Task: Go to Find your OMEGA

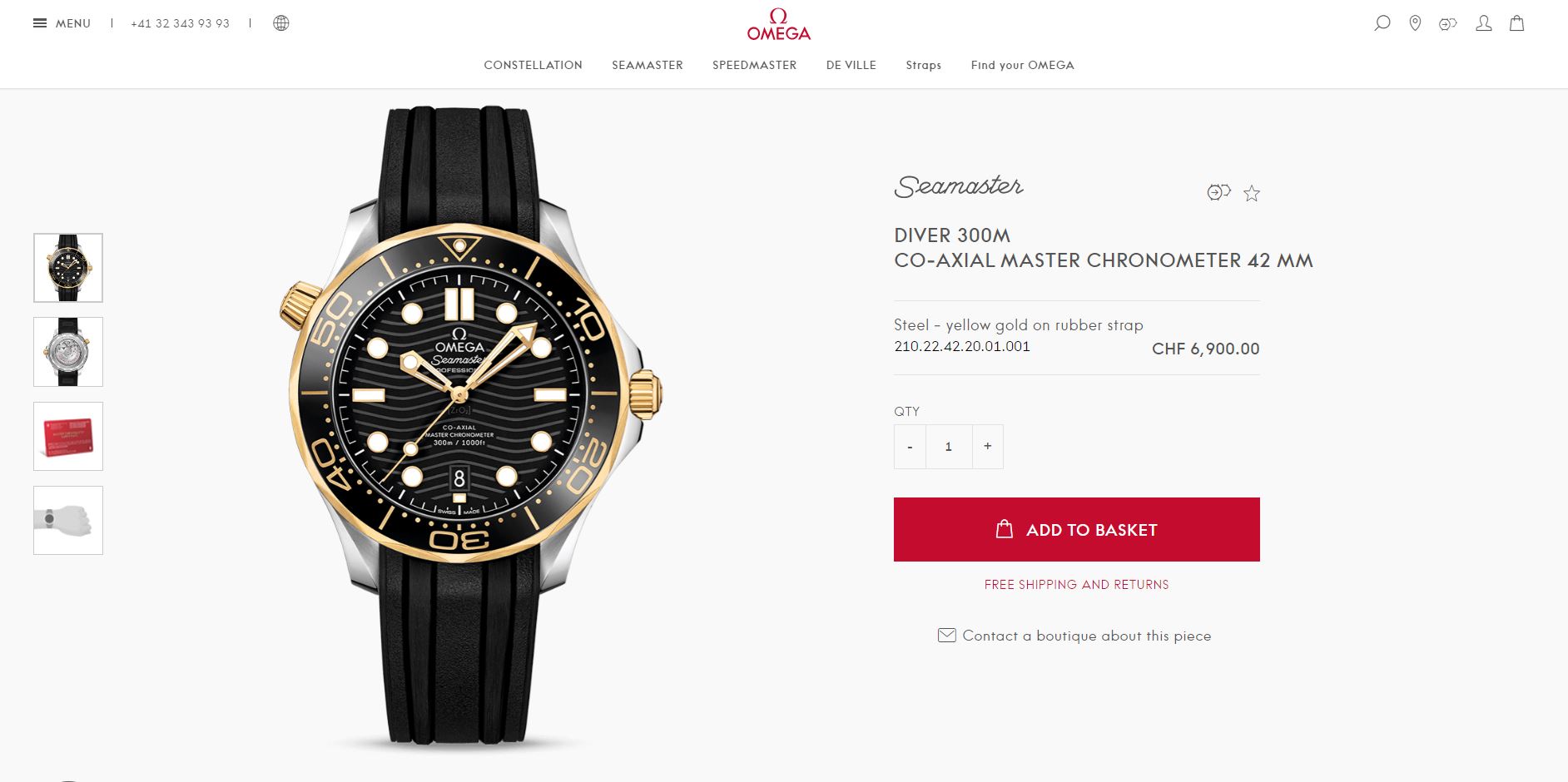Action: pos(1022,65)
